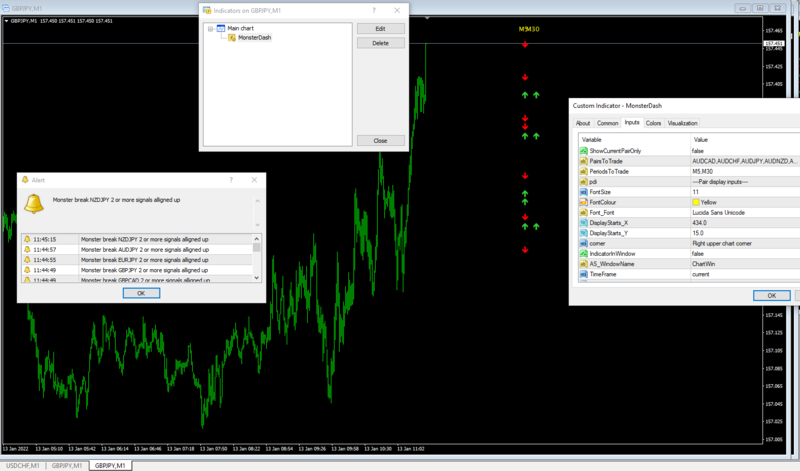Edit the DisplayStarts_X value 434.0
This screenshot has height=471, width=800.
(745, 223)
